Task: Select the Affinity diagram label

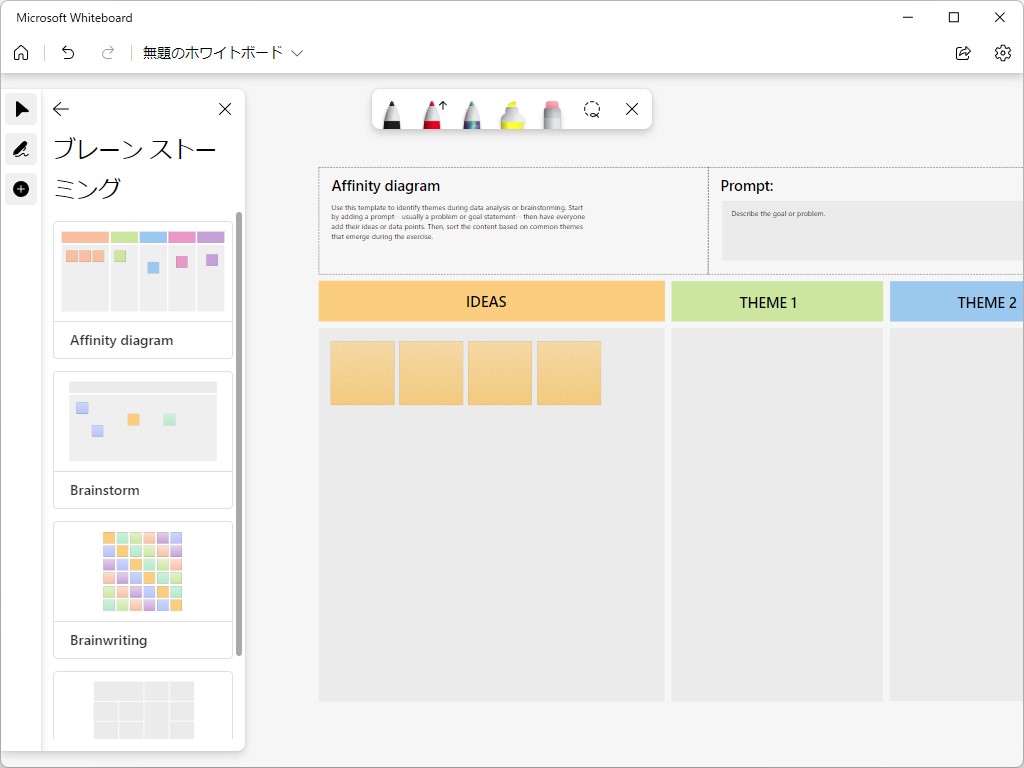Action: (121, 340)
